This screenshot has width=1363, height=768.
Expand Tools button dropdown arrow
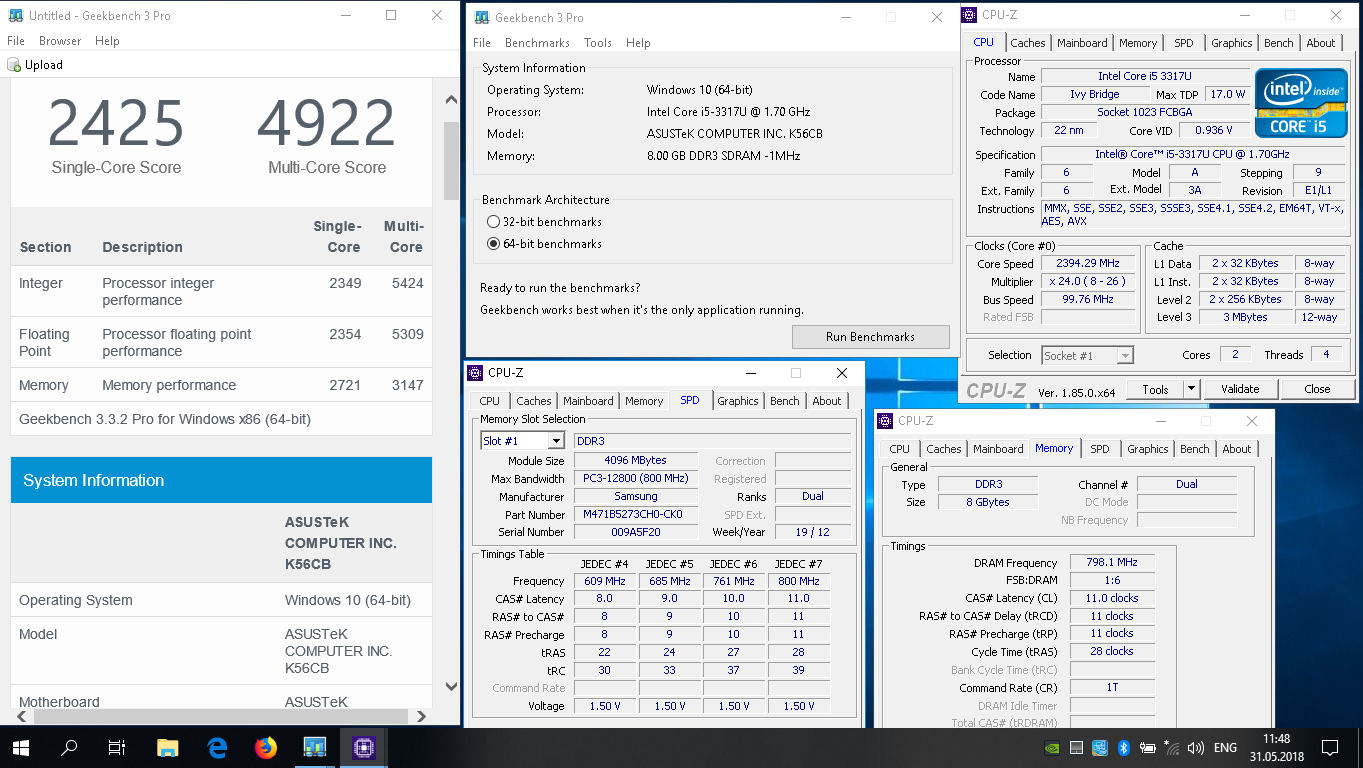(x=1191, y=389)
